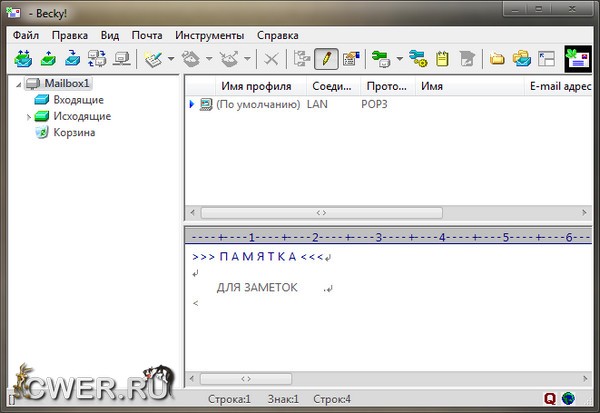Sort by Имя профиля column header

[x=256, y=87]
